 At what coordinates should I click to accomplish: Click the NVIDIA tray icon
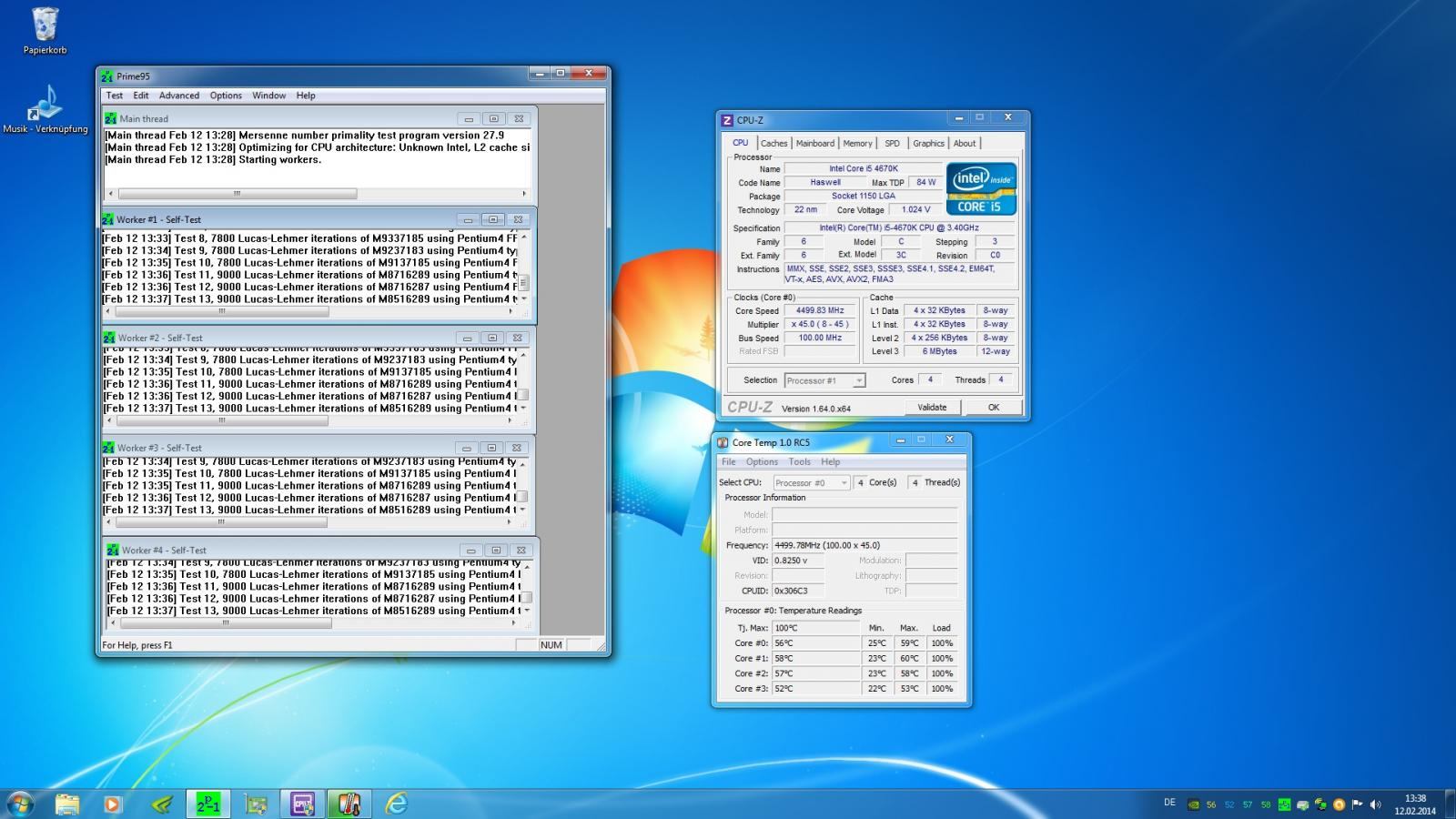point(1193,804)
